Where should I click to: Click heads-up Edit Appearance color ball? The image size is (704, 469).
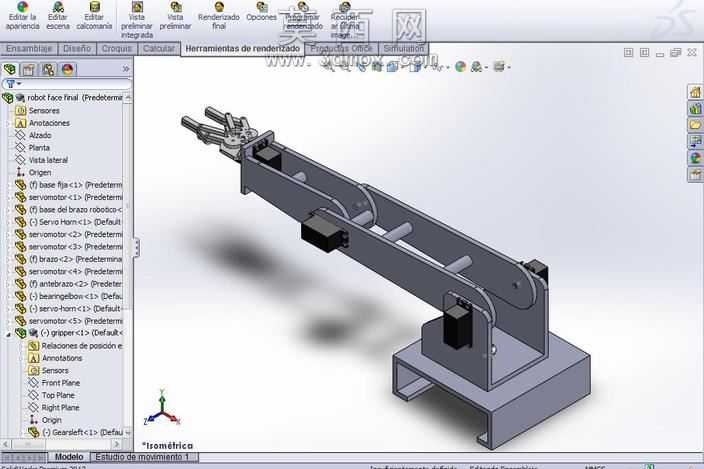460,67
